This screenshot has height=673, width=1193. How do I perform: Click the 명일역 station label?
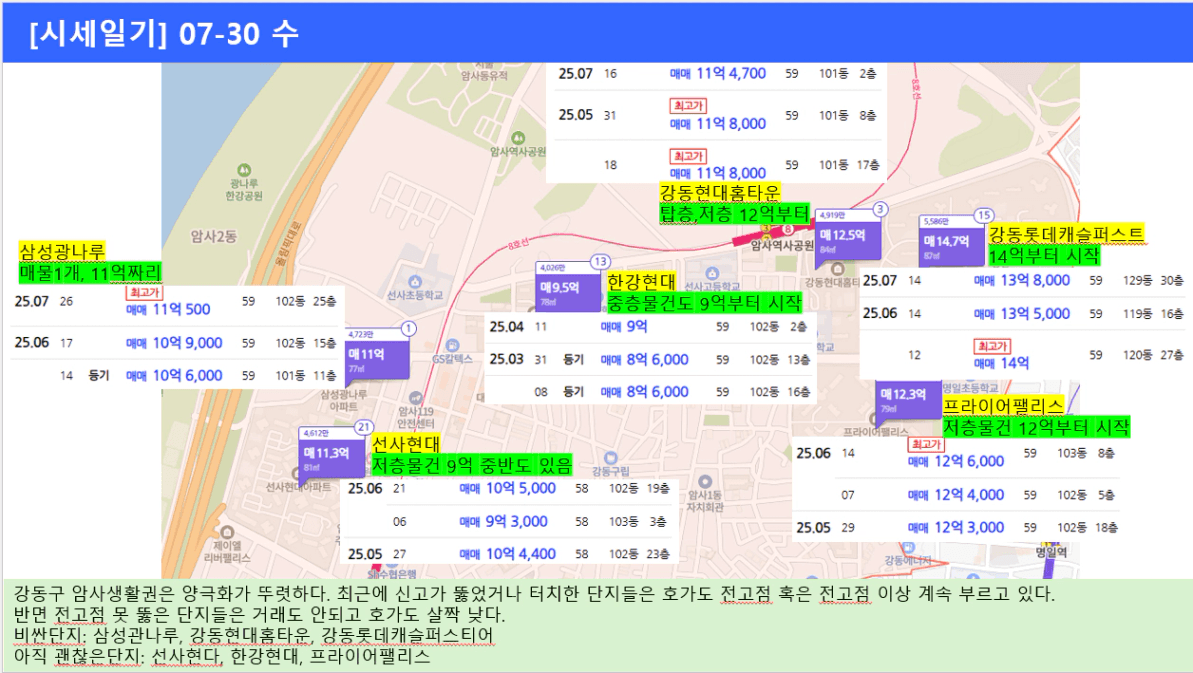(1051, 552)
